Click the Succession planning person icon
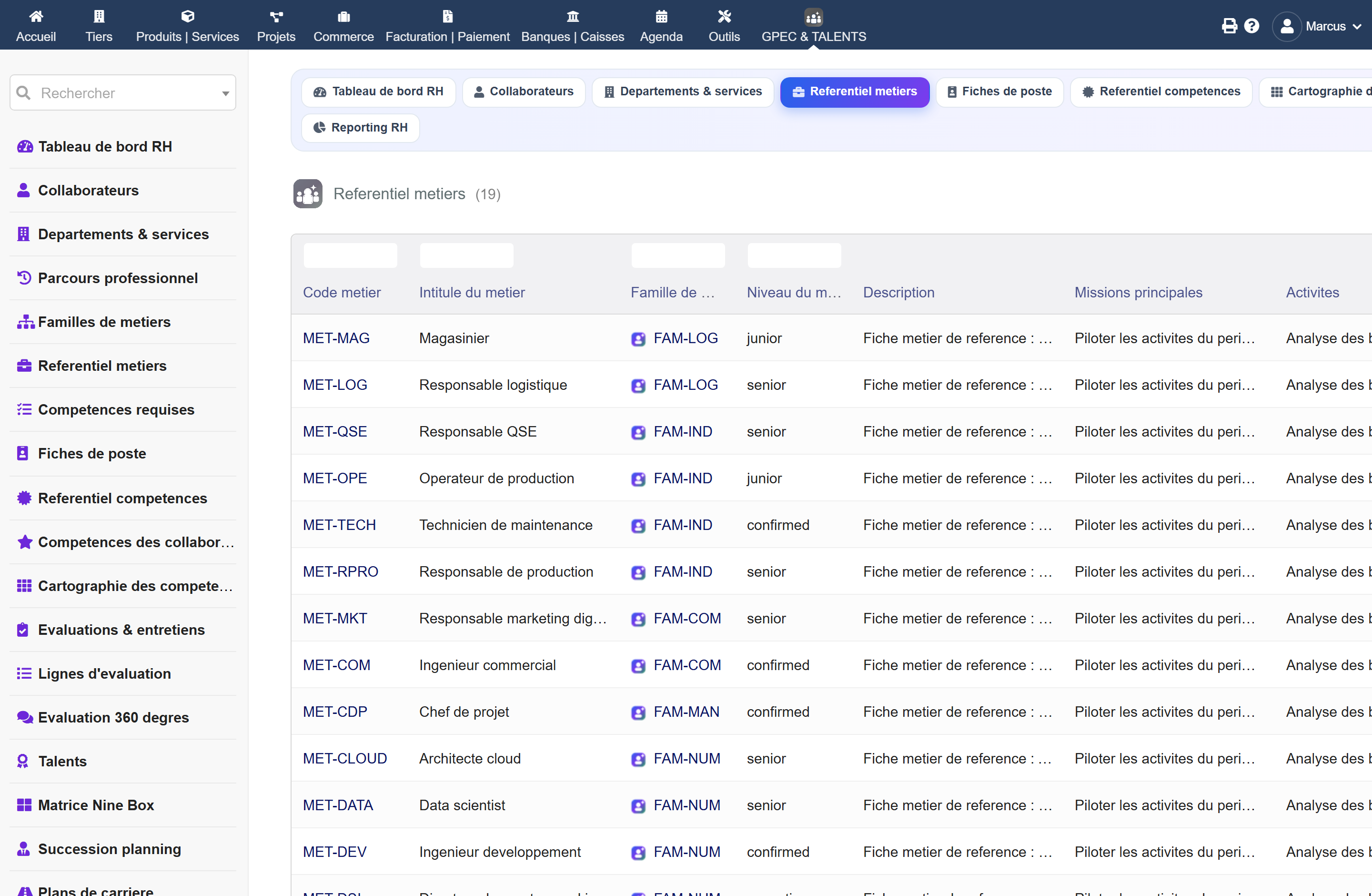Screen dimensions: 1372x896 [24, 849]
